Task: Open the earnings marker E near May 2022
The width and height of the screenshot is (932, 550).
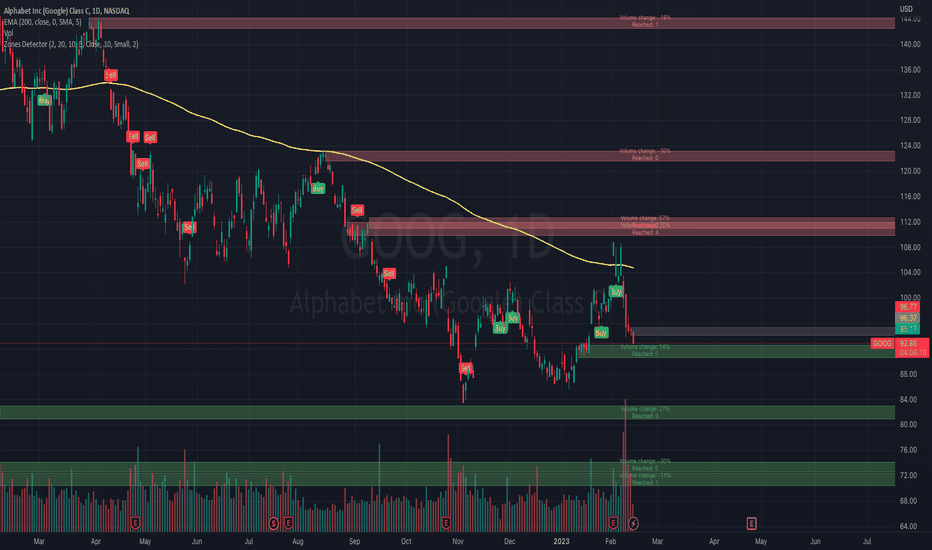Action: pyautogui.click(x=135, y=523)
